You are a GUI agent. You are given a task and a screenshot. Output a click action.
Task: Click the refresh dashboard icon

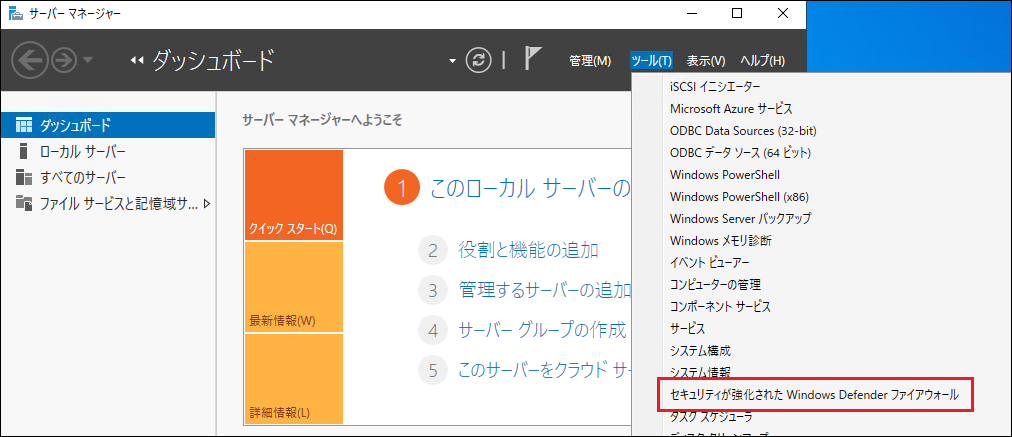pyautogui.click(x=481, y=61)
